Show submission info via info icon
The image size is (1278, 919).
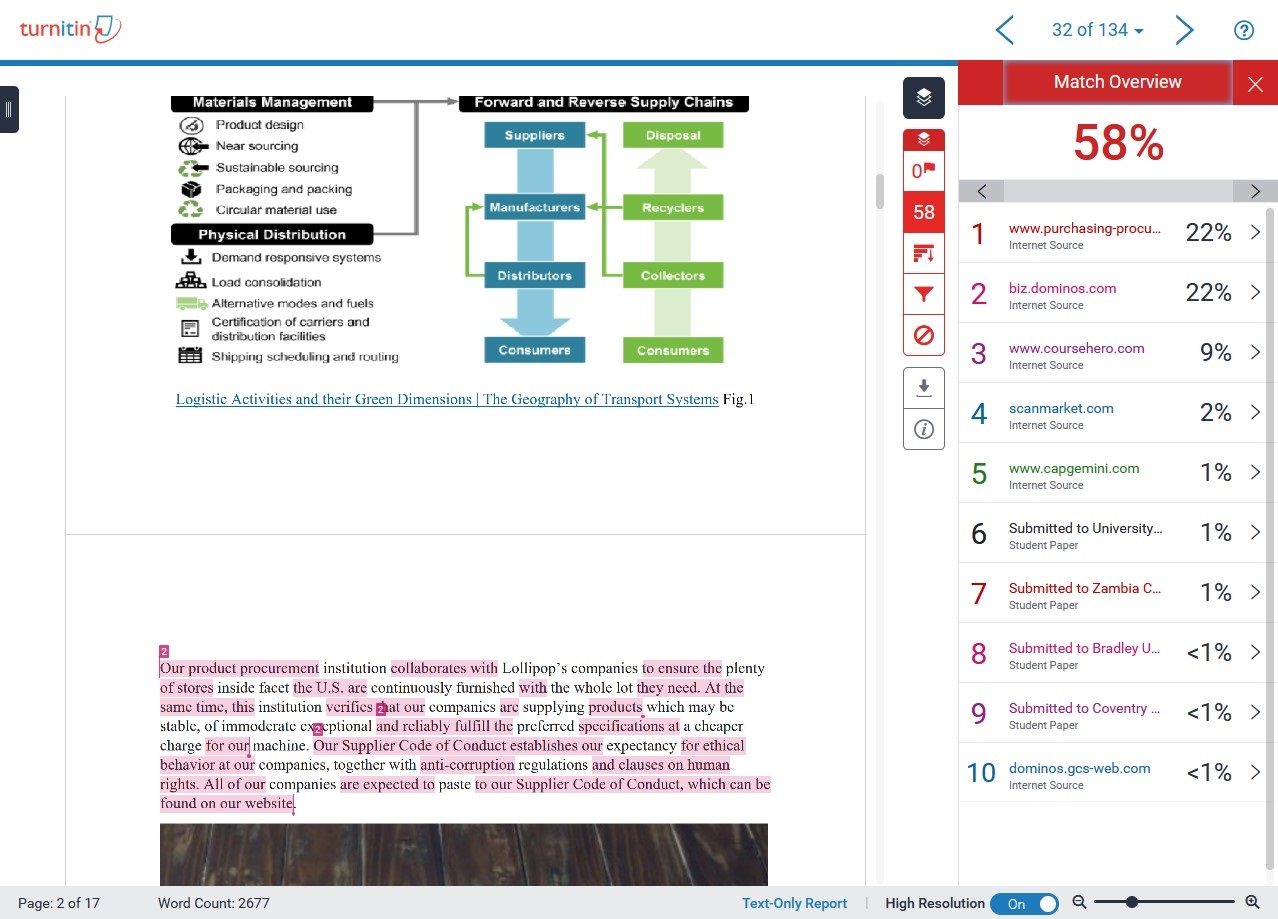tap(923, 429)
